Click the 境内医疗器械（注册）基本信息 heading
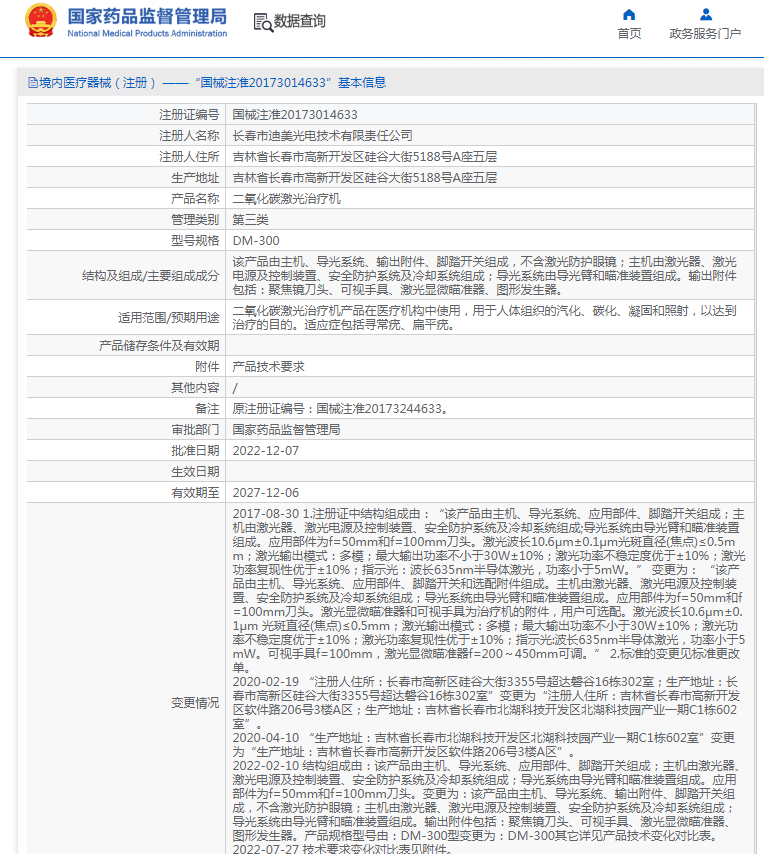The width and height of the screenshot is (764, 854). pos(207,83)
